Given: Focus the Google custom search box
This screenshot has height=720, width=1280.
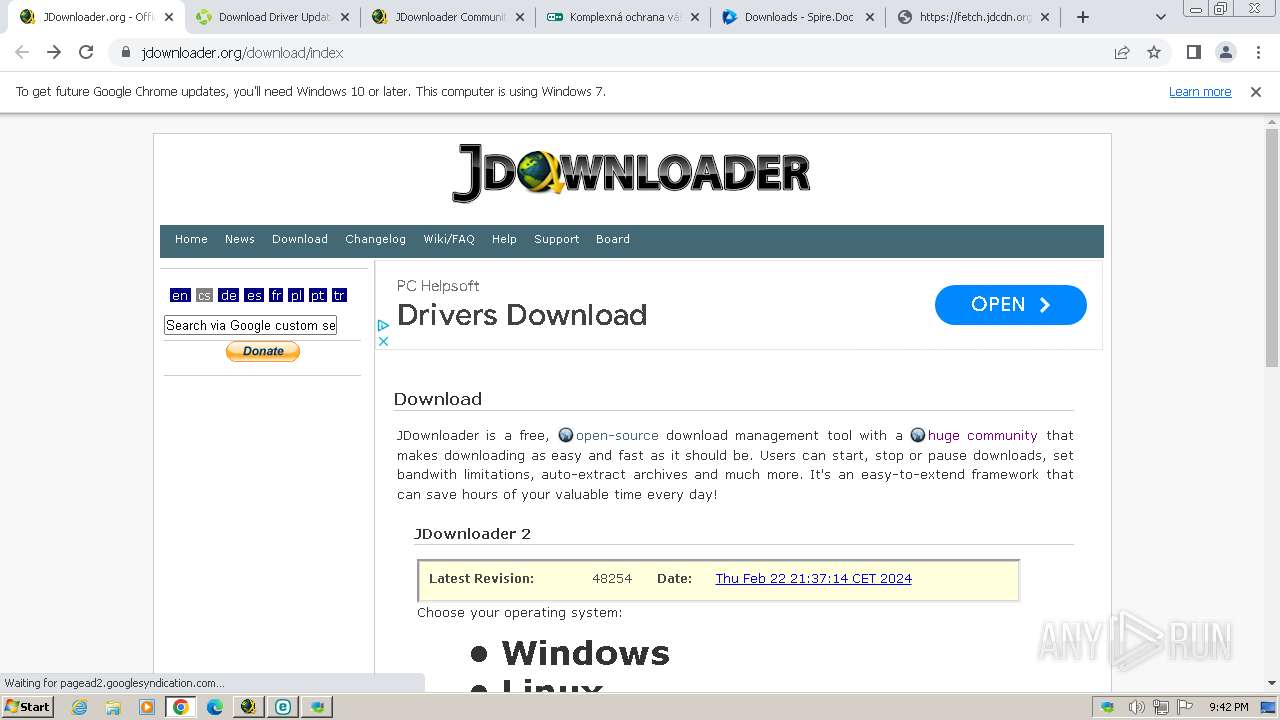Looking at the screenshot, I should 250,325.
